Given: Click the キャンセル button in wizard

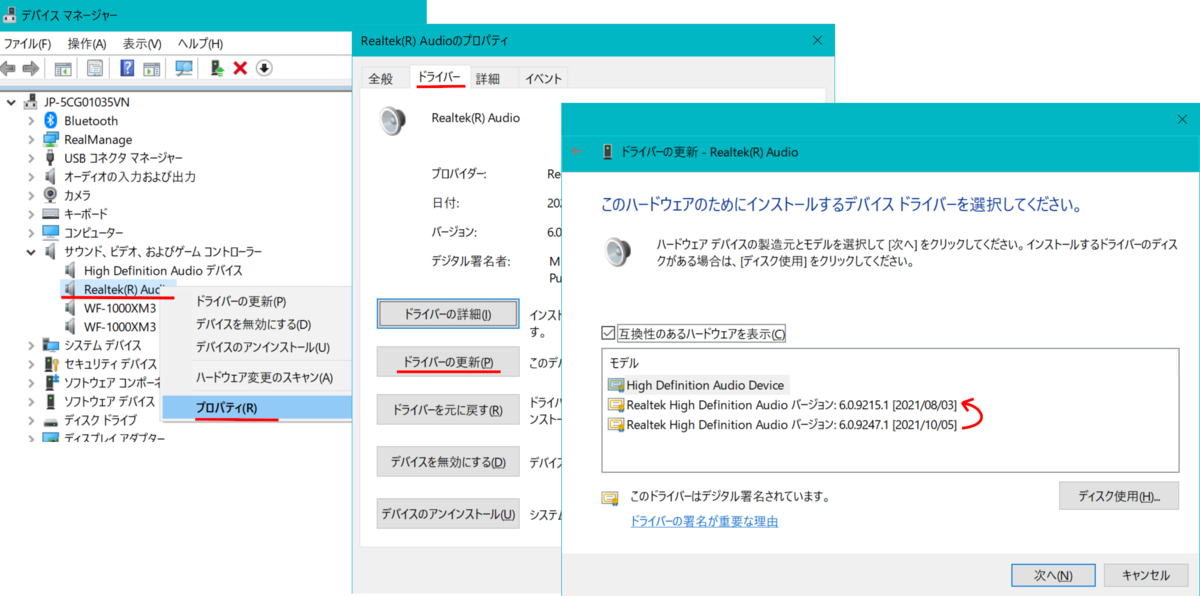Looking at the screenshot, I should point(1145,575).
